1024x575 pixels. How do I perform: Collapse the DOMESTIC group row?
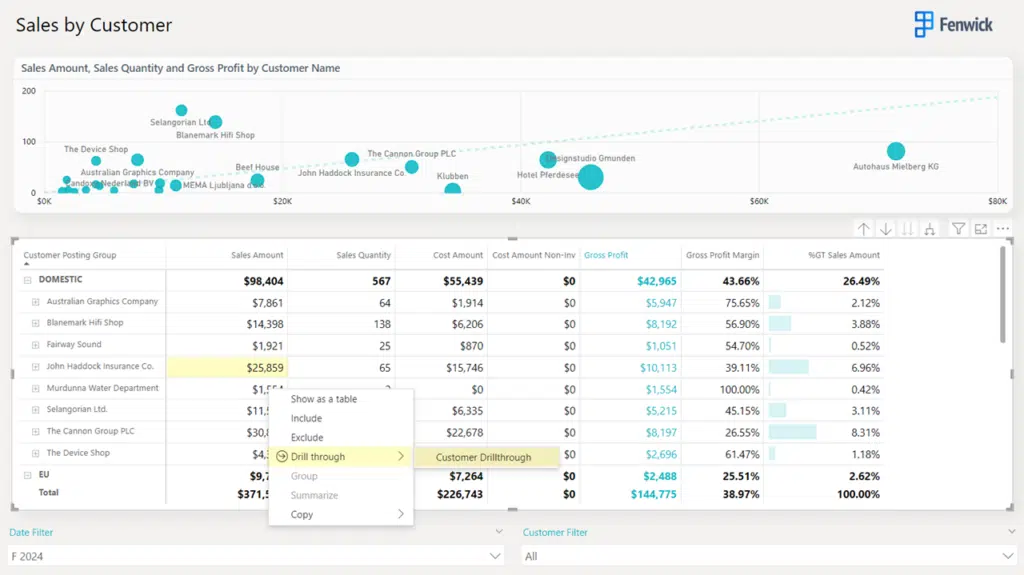(28, 280)
